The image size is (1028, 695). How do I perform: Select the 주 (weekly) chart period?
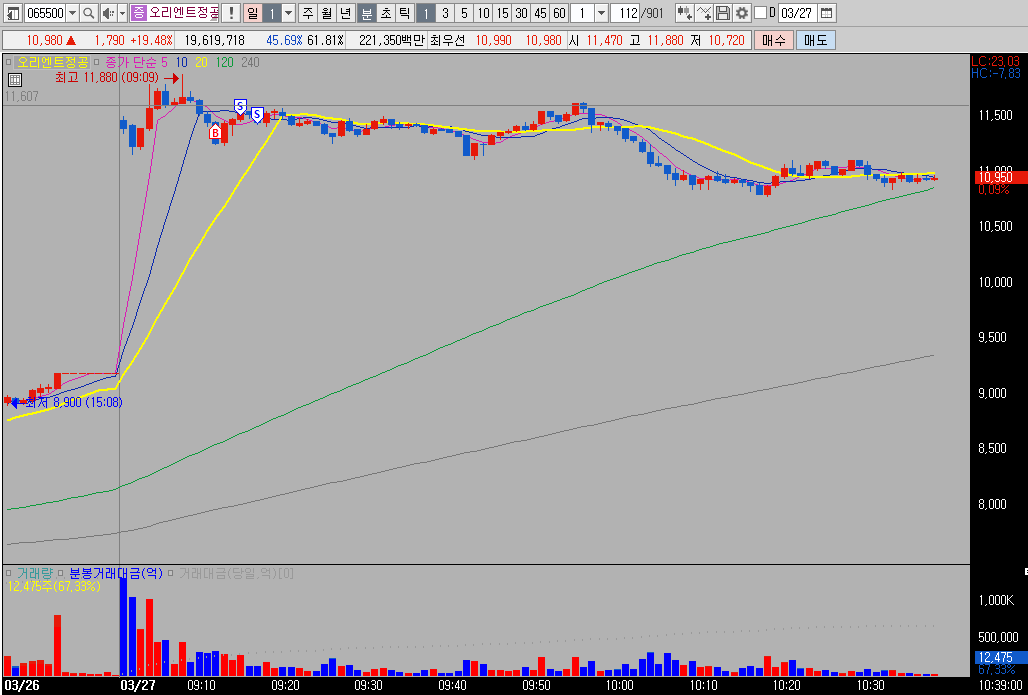[307, 12]
